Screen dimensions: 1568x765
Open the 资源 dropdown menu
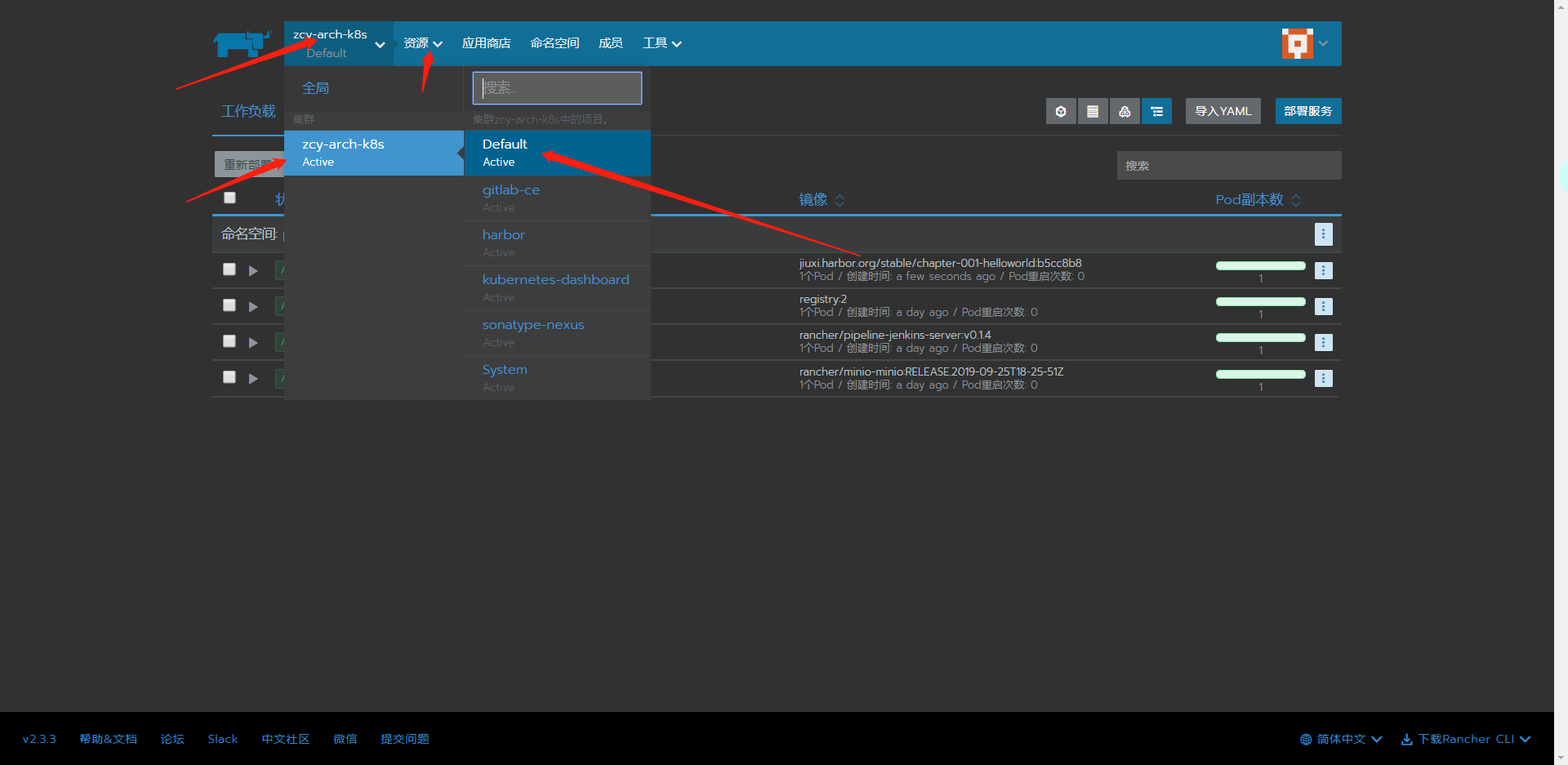coord(423,43)
